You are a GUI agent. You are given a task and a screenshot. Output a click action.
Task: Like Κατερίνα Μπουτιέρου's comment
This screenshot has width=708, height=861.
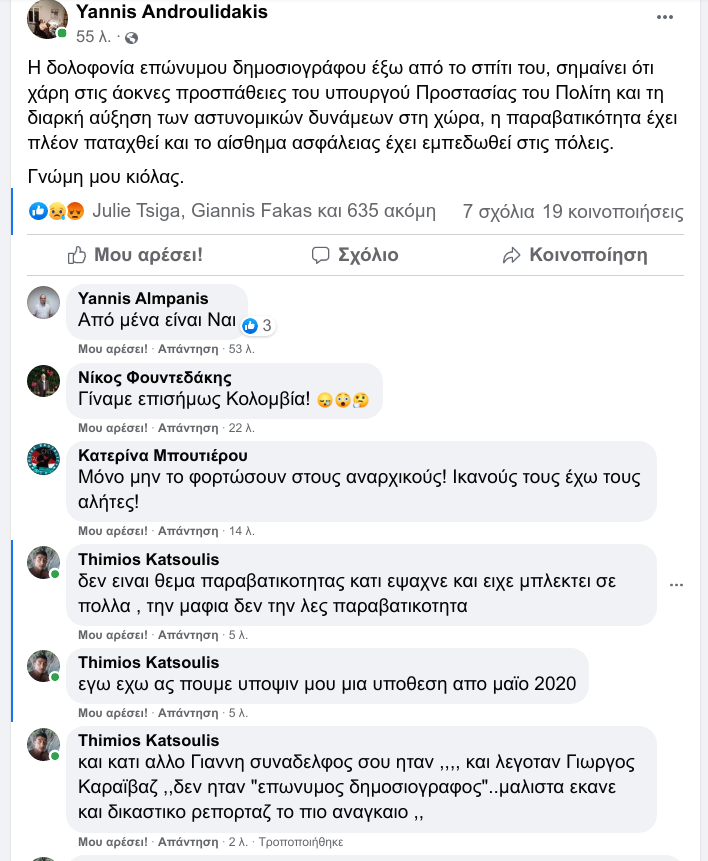(113, 530)
